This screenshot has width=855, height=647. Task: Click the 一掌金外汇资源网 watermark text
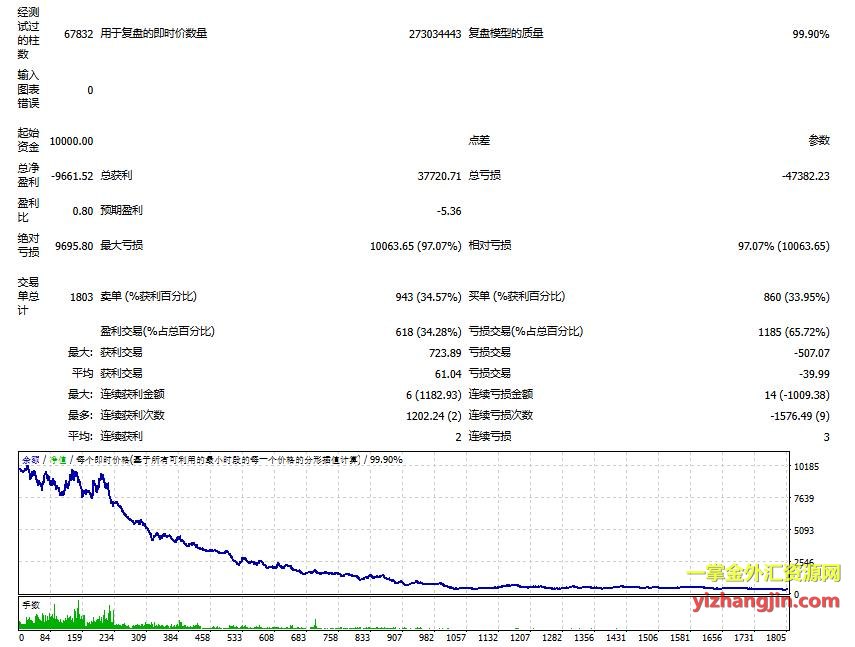(x=763, y=576)
